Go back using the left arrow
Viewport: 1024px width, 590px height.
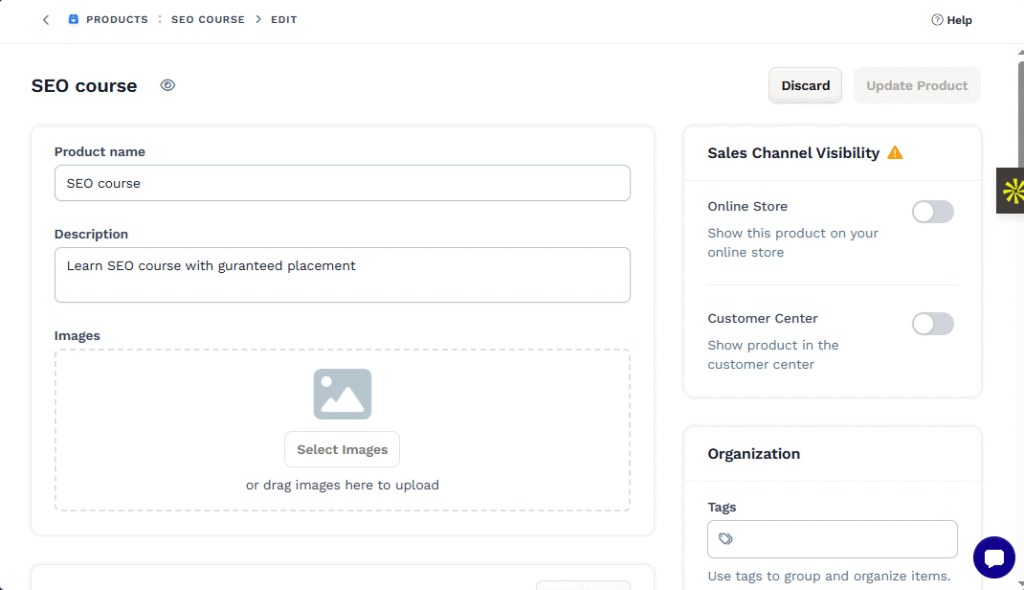coord(46,20)
